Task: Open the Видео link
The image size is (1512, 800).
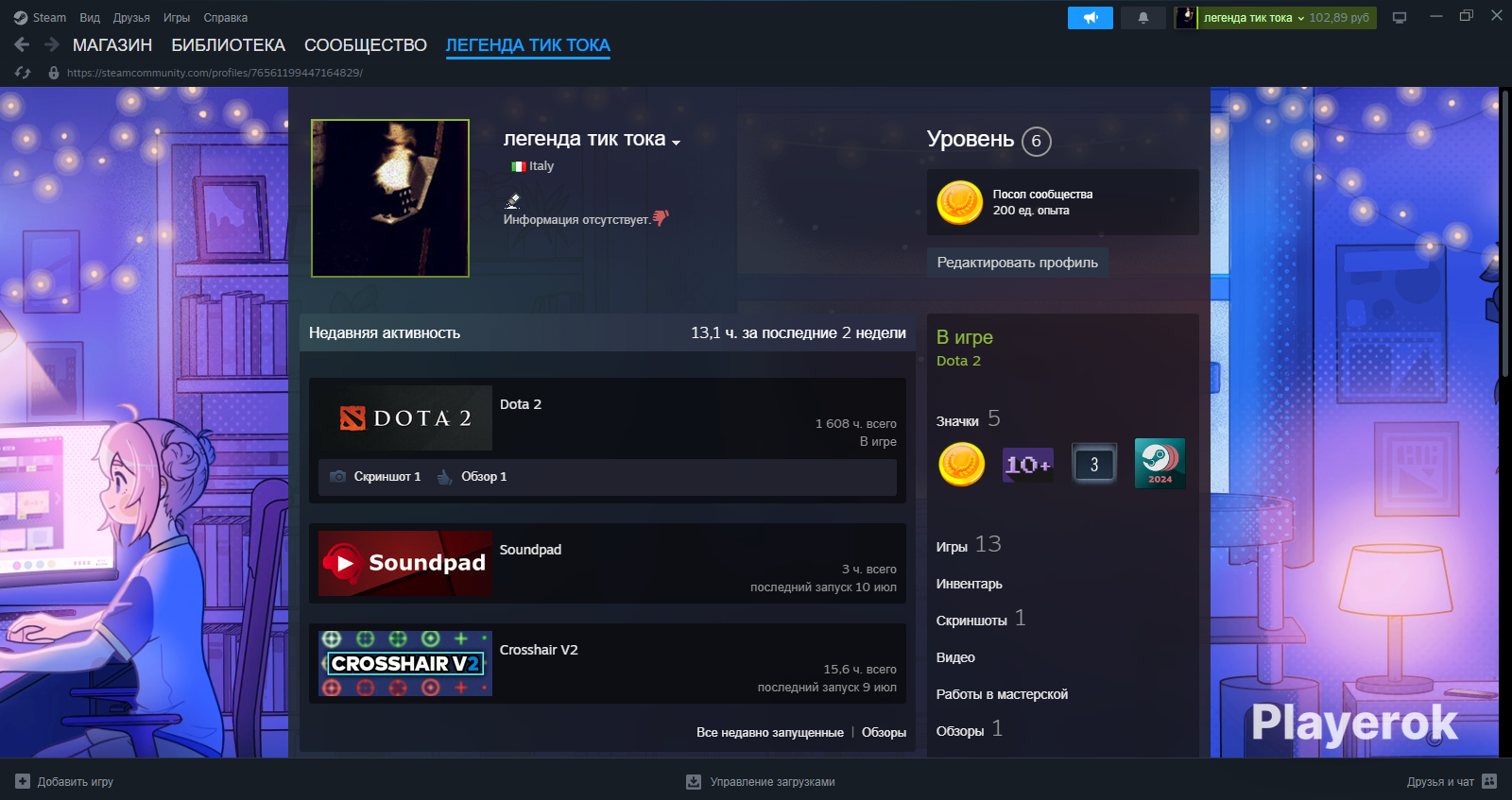Action: click(x=955, y=657)
